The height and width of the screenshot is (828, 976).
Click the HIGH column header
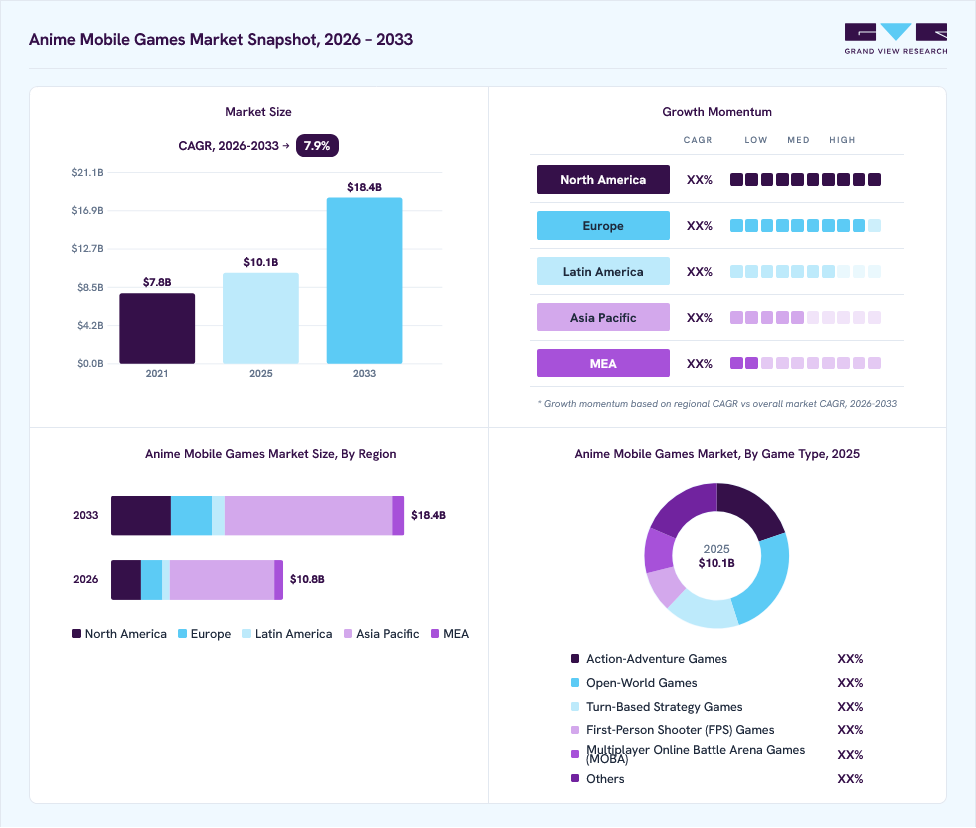point(842,140)
